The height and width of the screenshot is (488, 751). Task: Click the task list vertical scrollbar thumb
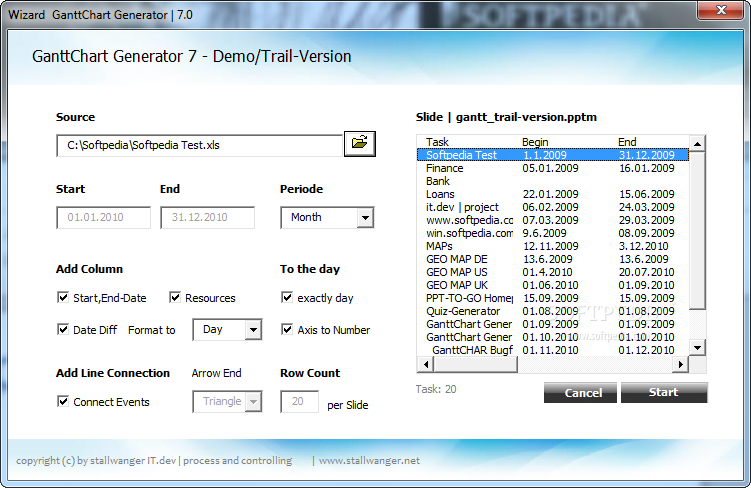pos(697,231)
